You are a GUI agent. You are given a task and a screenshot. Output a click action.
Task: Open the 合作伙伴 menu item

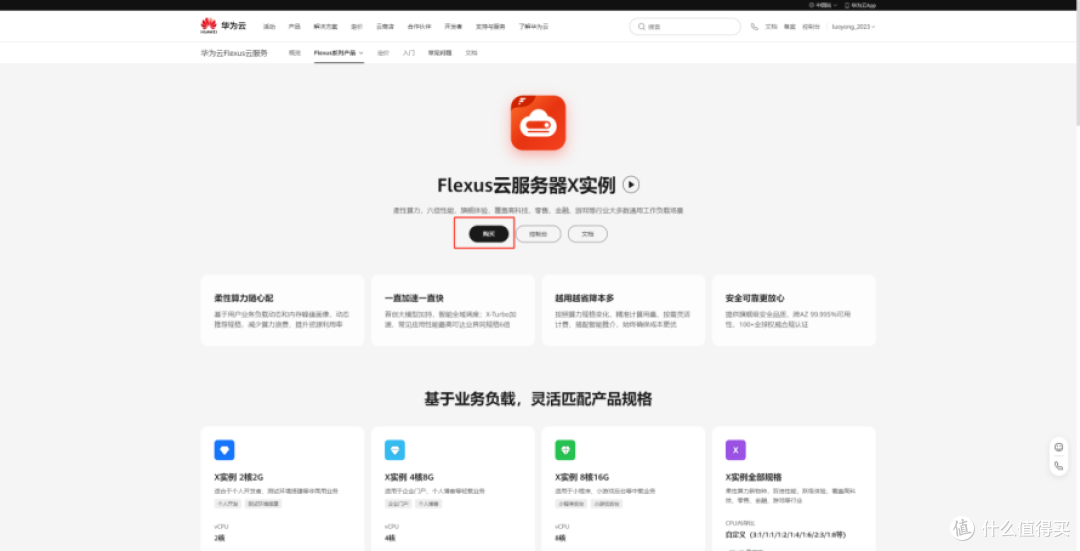(419, 27)
